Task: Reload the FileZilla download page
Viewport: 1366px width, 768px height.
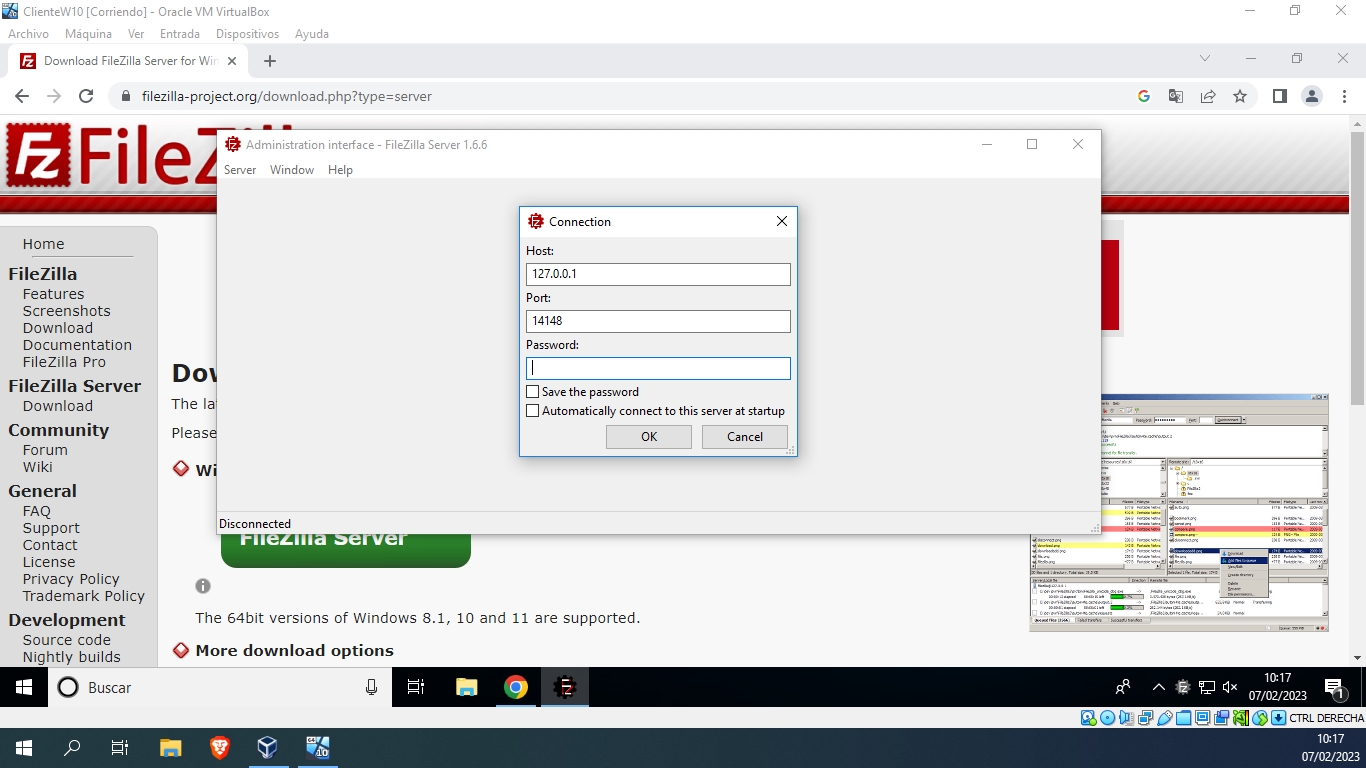Action: tap(86, 96)
